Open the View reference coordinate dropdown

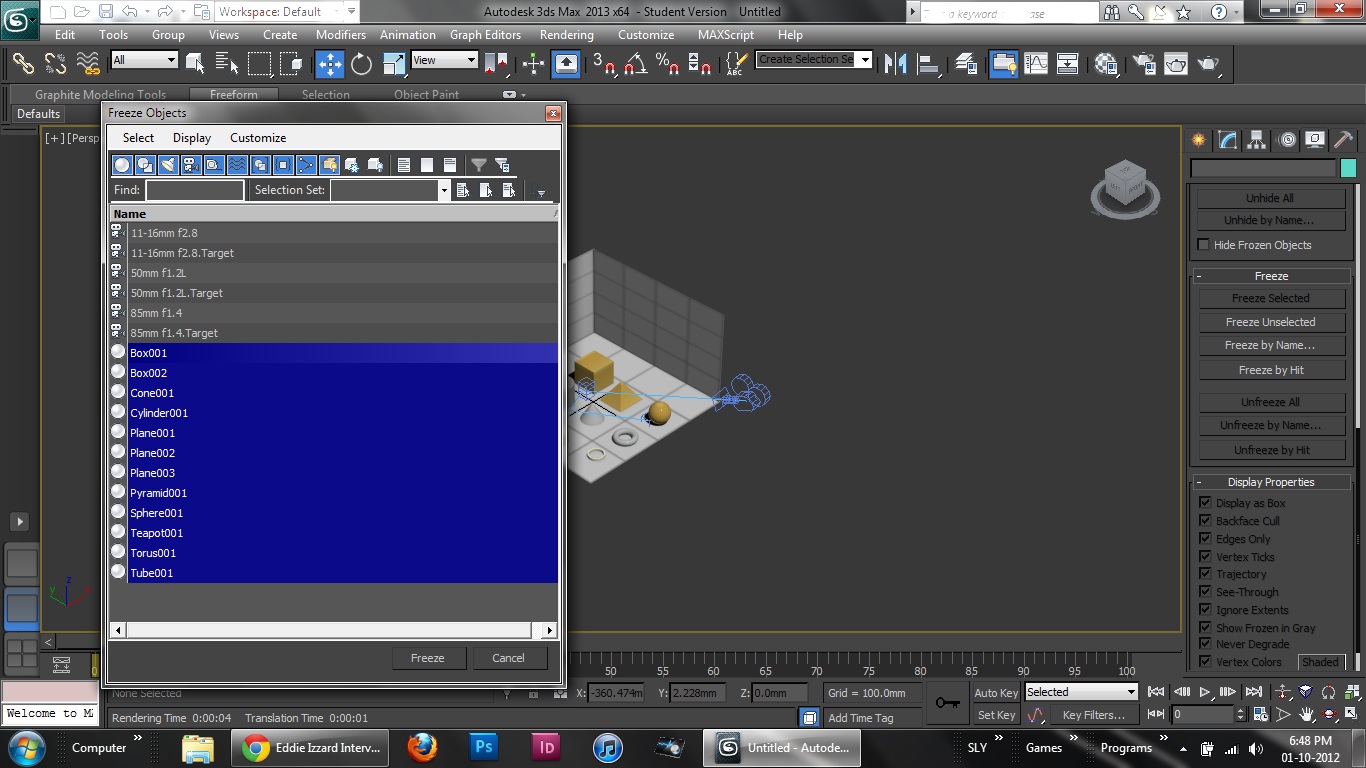coord(444,60)
